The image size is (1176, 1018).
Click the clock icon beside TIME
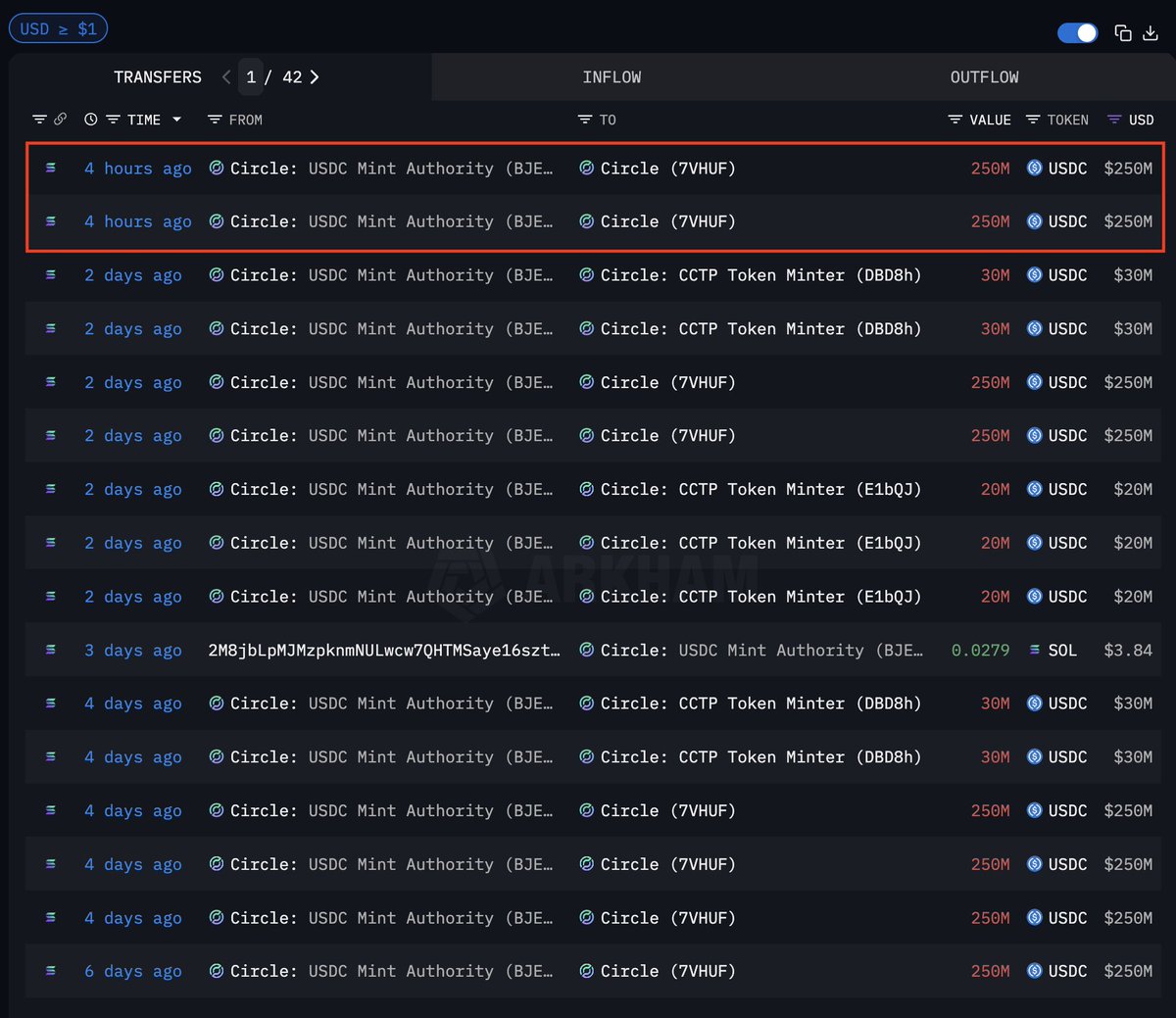[91, 120]
